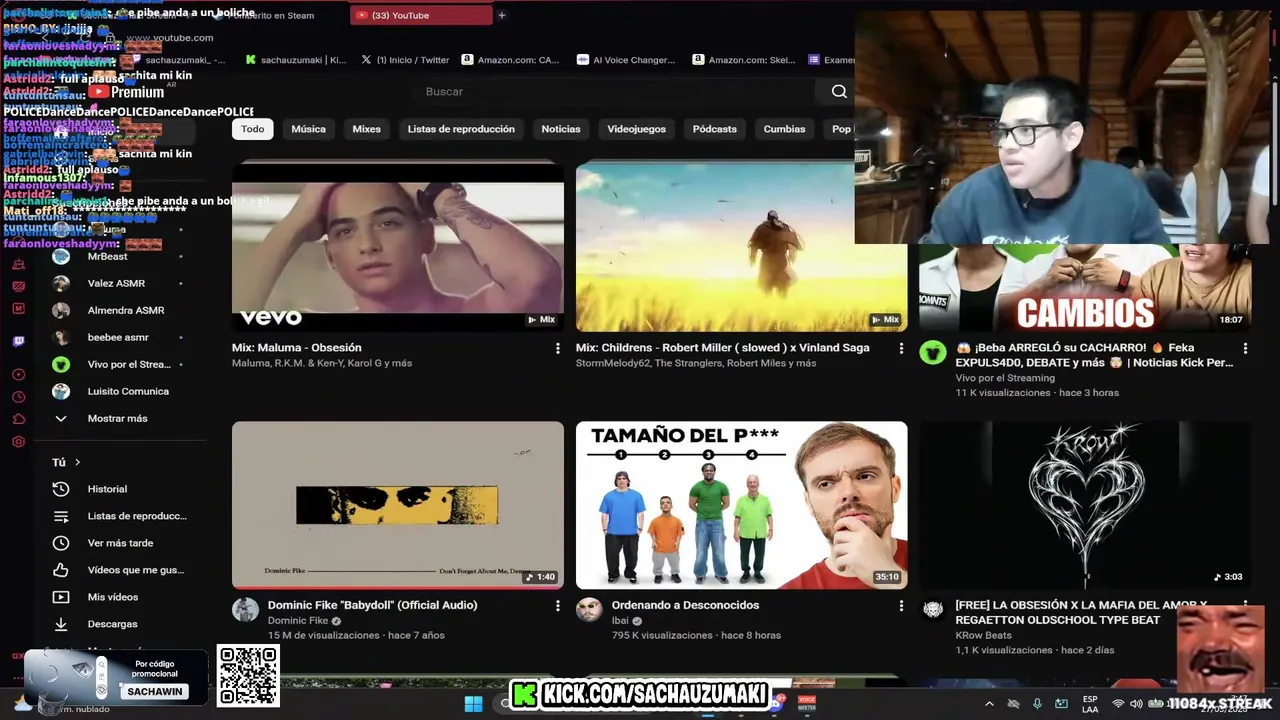Click the Dominic Fike channel avatar
The height and width of the screenshot is (720, 1280).
click(245, 610)
